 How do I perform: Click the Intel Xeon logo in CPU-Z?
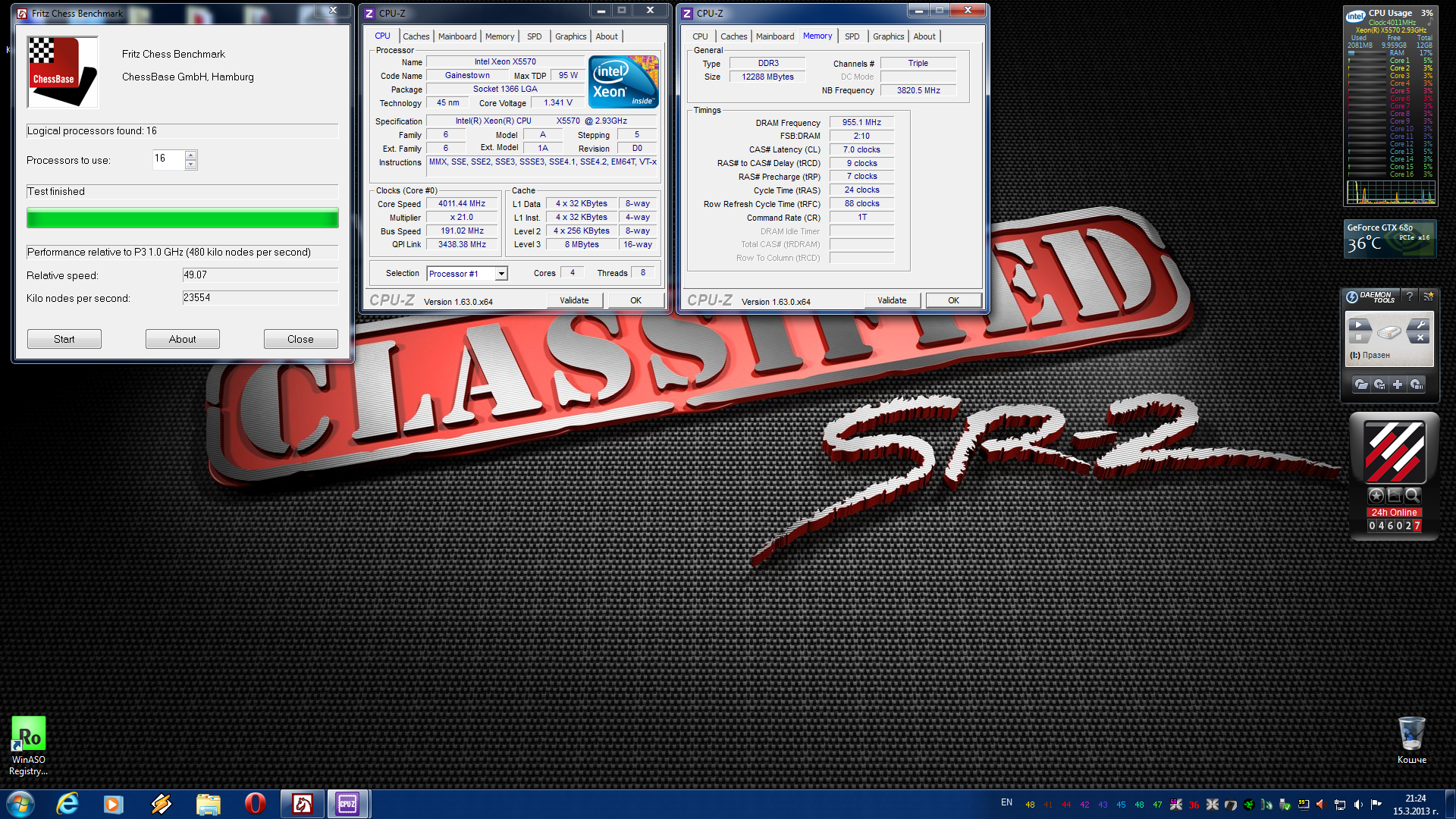[x=623, y=82]
